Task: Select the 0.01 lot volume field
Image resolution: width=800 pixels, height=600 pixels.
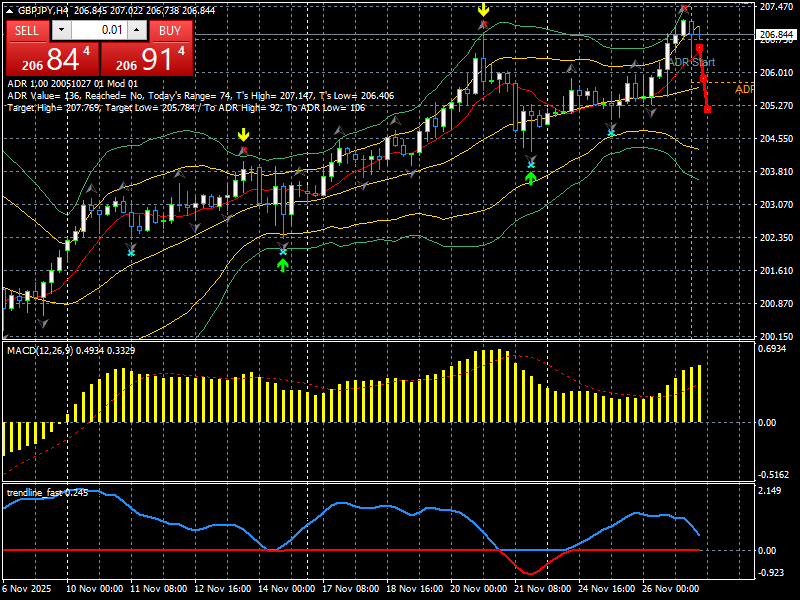Action: tap(99, 30)
